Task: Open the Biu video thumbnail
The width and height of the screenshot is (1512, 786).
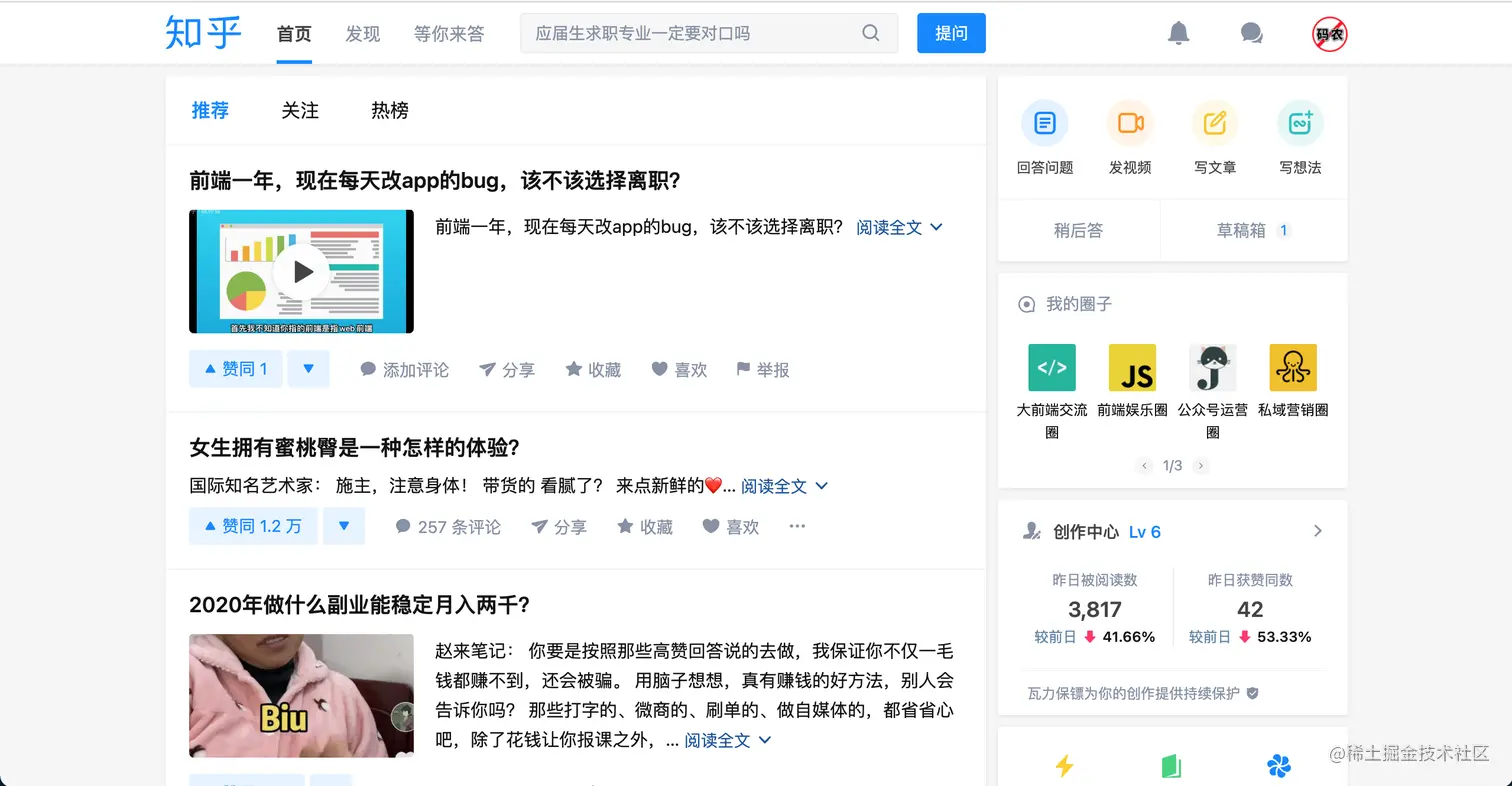Action: [x=301, y=696]
